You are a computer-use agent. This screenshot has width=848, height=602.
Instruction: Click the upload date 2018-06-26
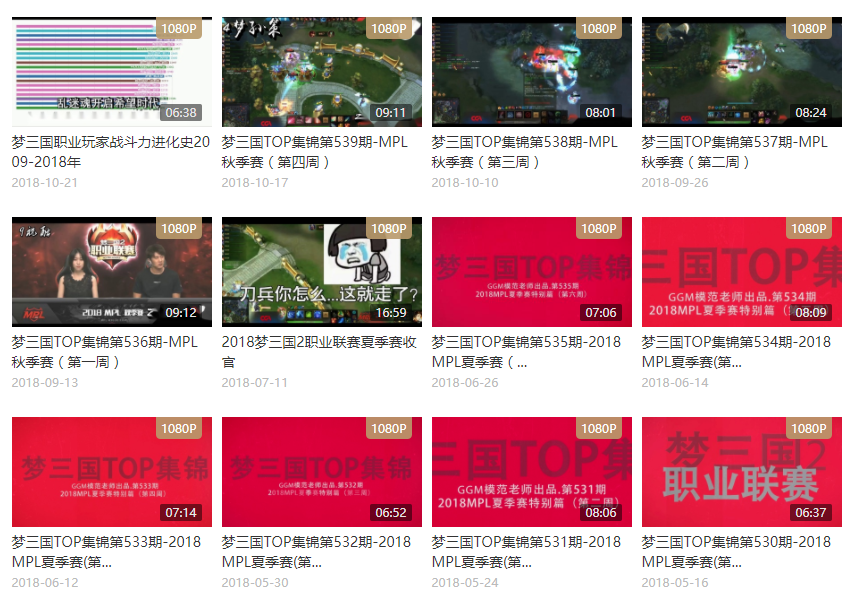click(x=465, y=383)
